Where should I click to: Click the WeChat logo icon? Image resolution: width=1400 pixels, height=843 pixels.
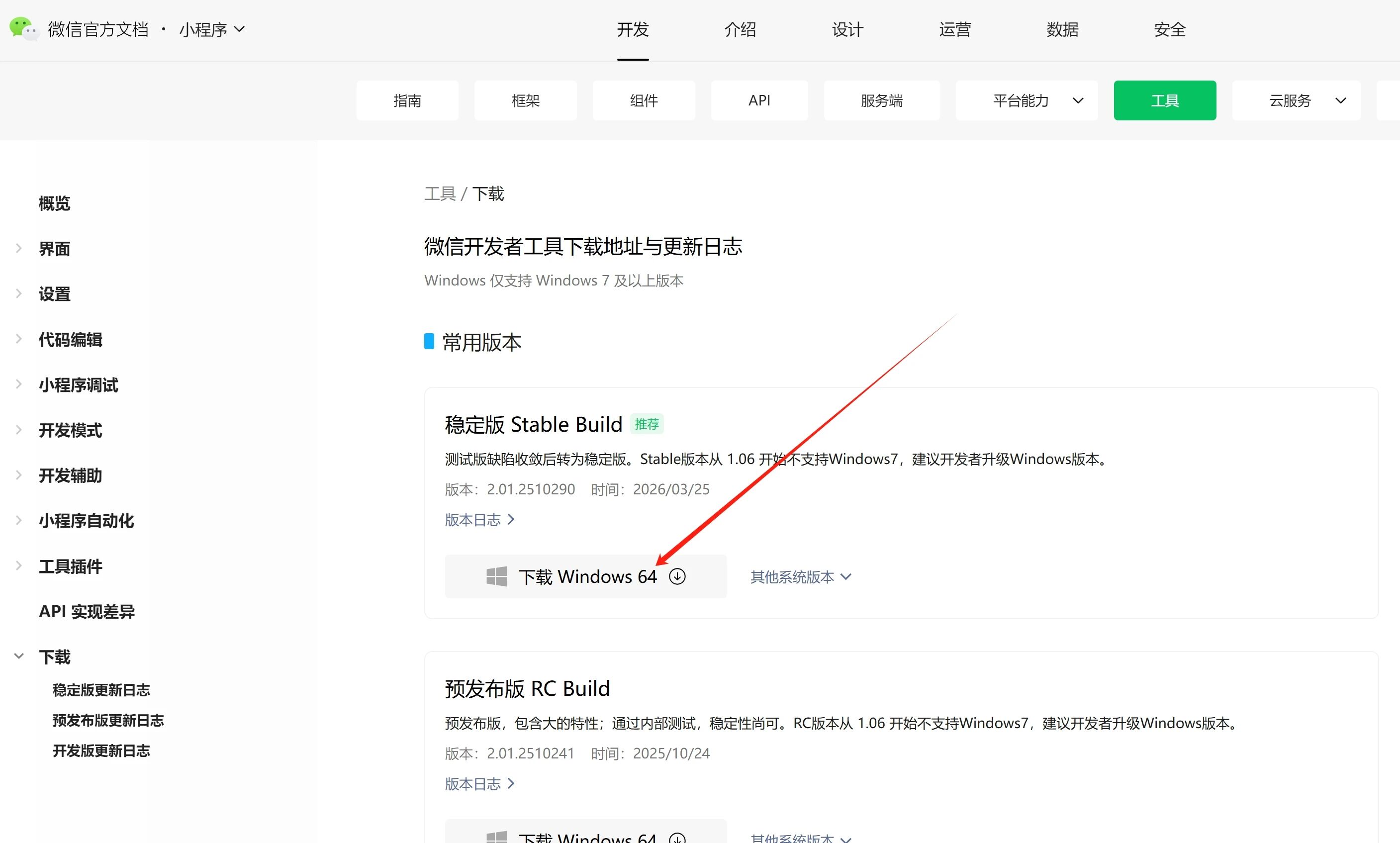click(23, 28)
